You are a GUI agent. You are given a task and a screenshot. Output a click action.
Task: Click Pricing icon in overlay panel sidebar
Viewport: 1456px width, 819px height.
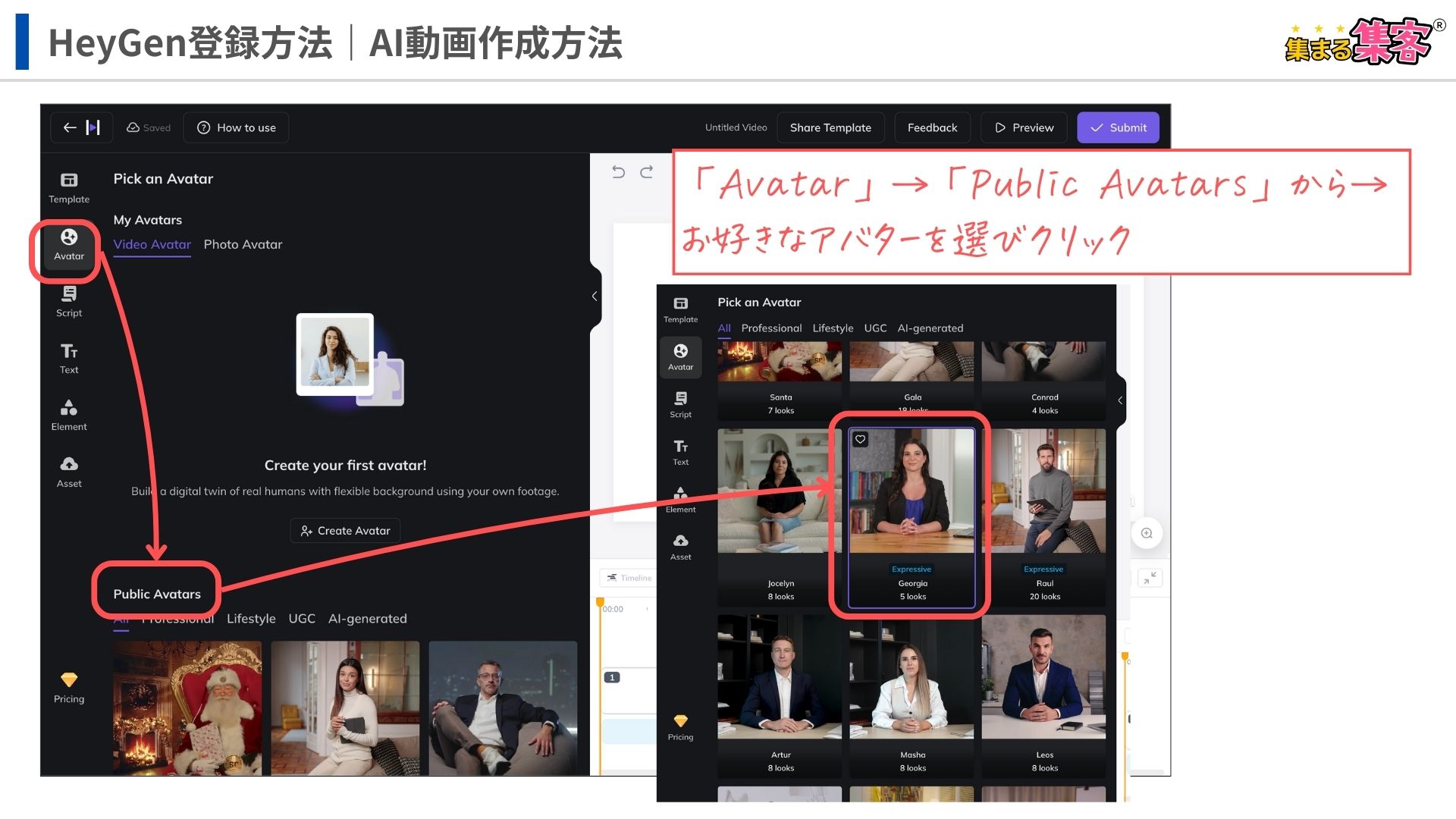681,727
